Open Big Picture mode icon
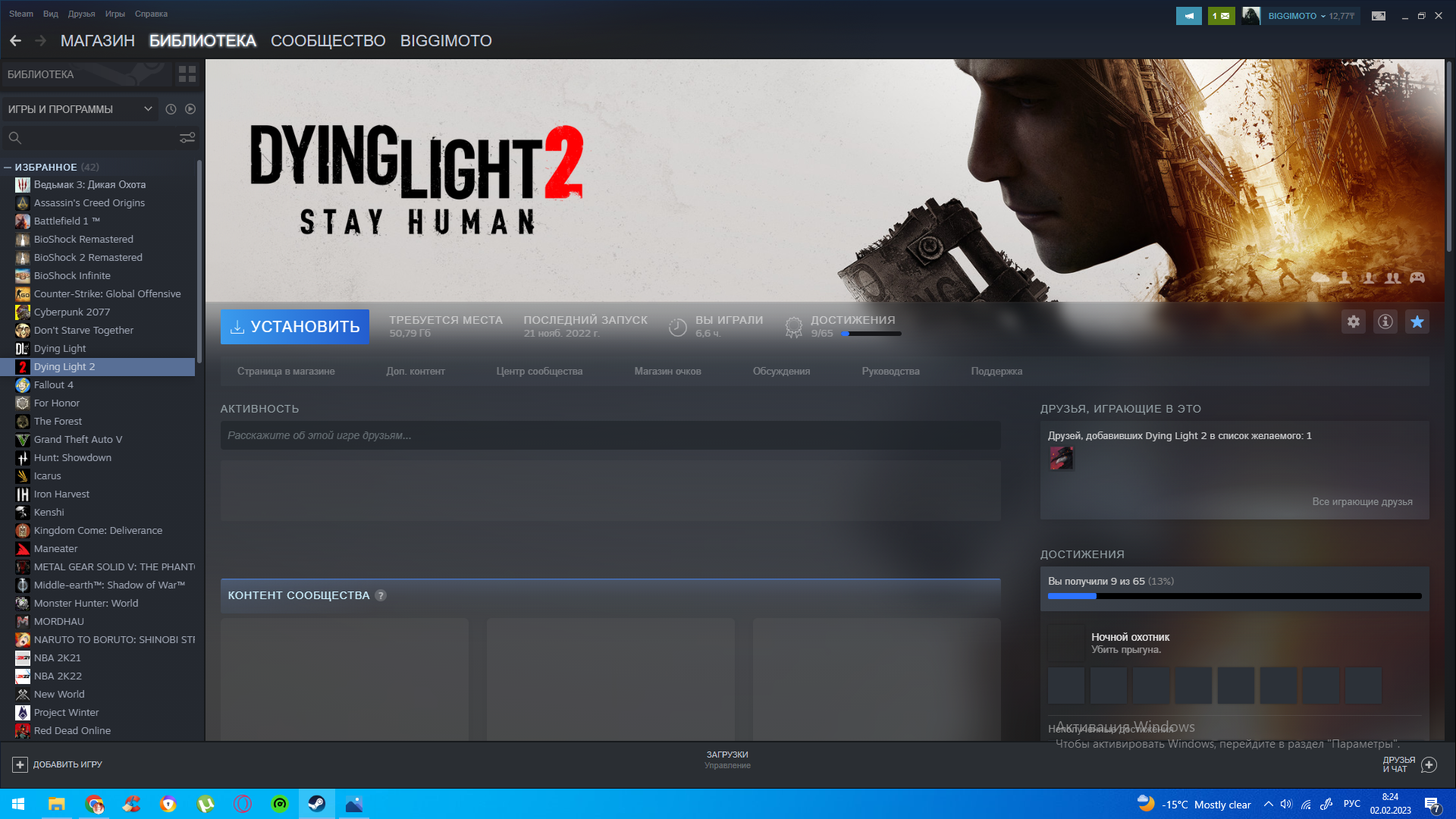This screenshot has width=1456, height=819. (x=1379, y=16)
